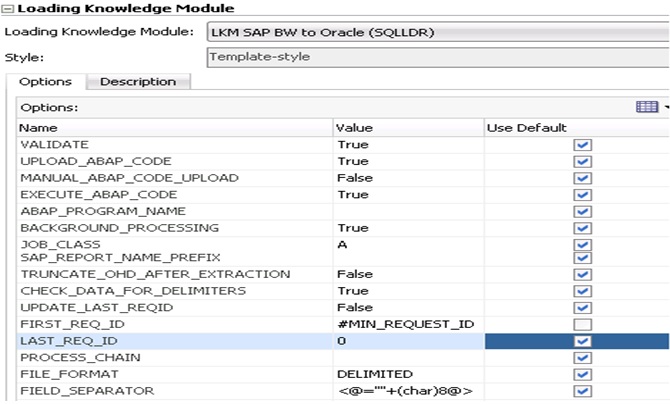
Task: Click the Name column header
Action: [x=175, y=128]
